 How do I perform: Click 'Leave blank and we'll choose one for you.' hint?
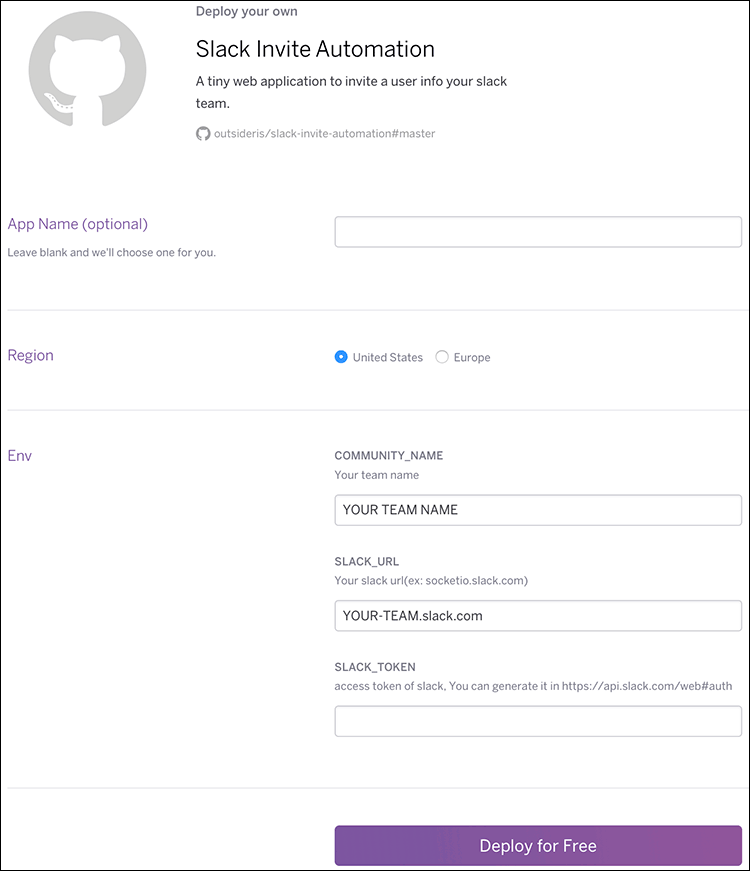112,252
